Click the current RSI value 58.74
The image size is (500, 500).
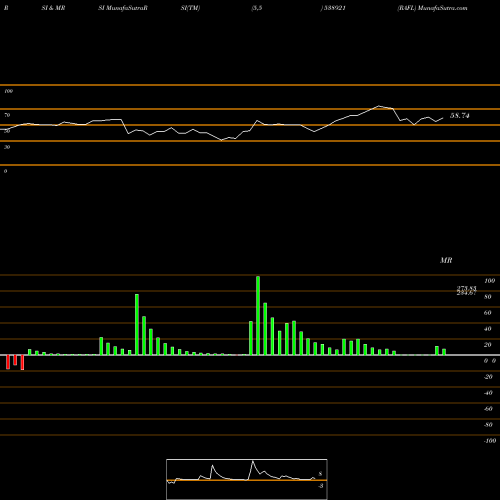click(460, 116)
